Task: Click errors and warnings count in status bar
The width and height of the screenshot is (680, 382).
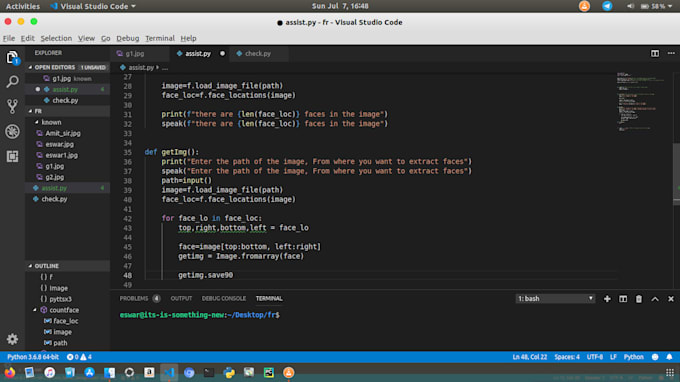Action: click(x=79, y=357)
